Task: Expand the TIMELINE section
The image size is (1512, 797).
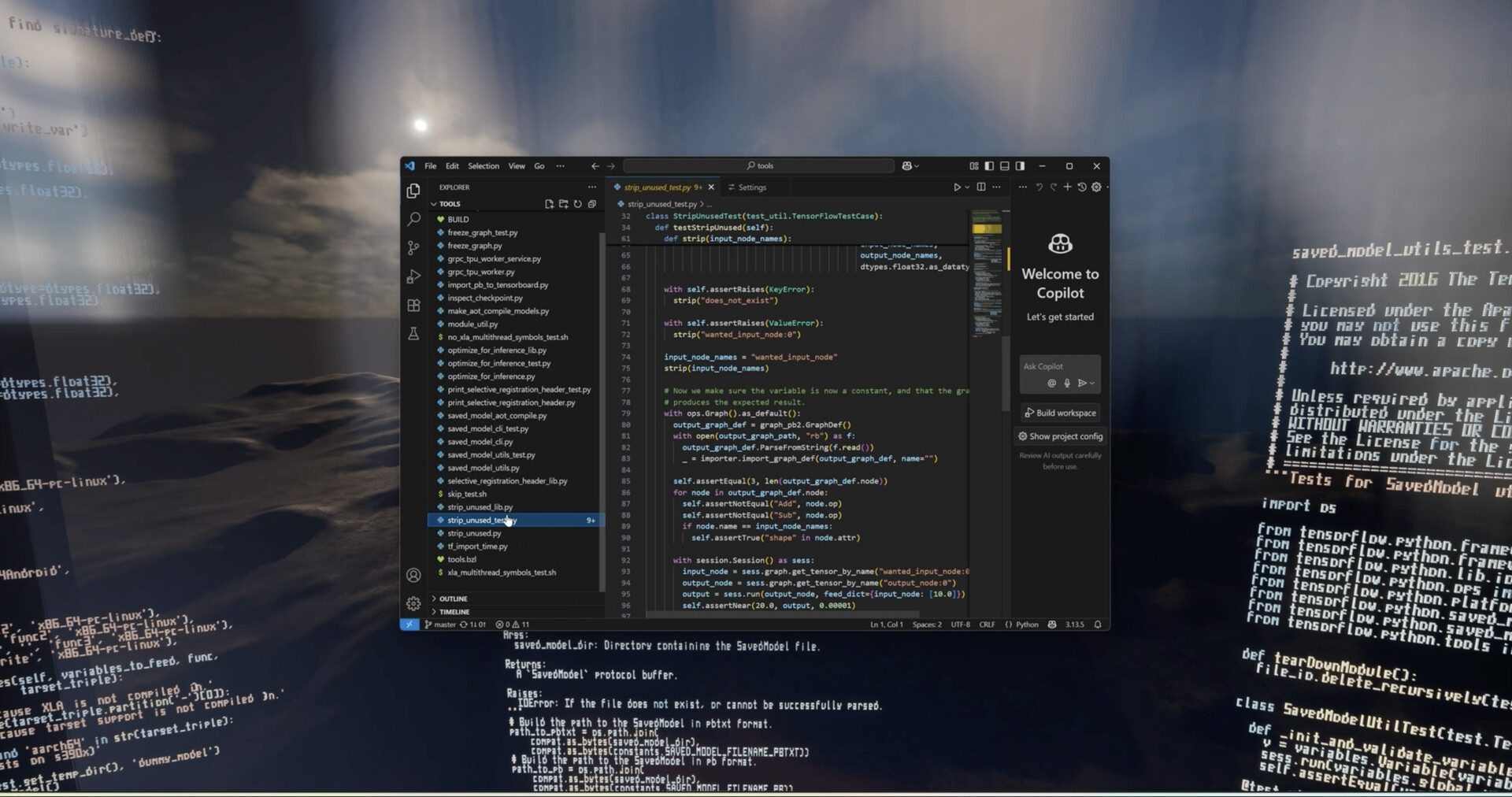Action: 454,612
